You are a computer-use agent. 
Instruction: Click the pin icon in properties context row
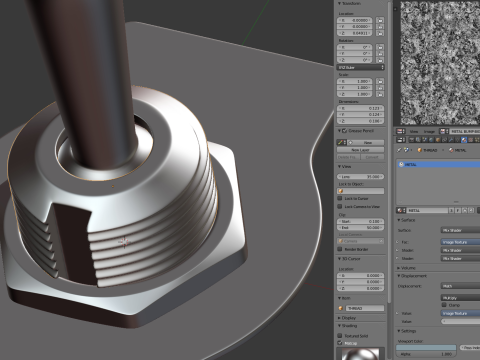(x=399, y=150)
